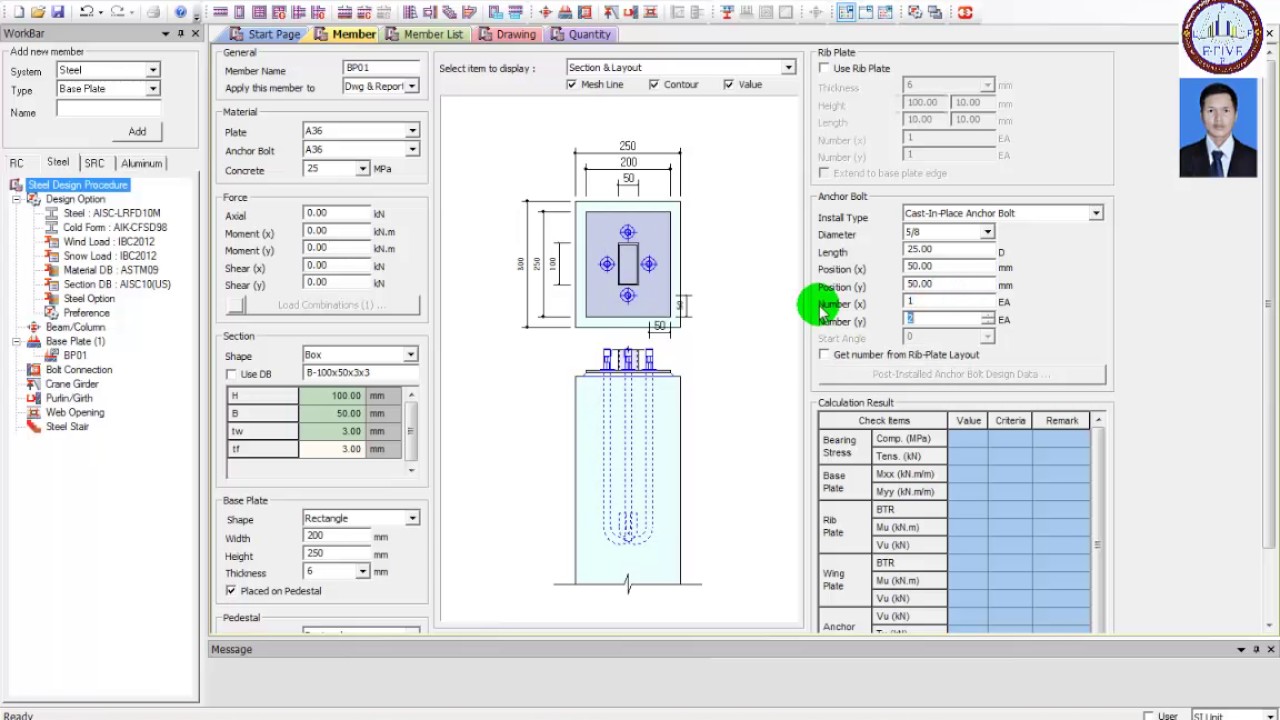Click the Cold Form : AIK-CFSD98 tree icon
Image resolution: width=1280 pixels, height=720 pixels.
click(52, 227)
